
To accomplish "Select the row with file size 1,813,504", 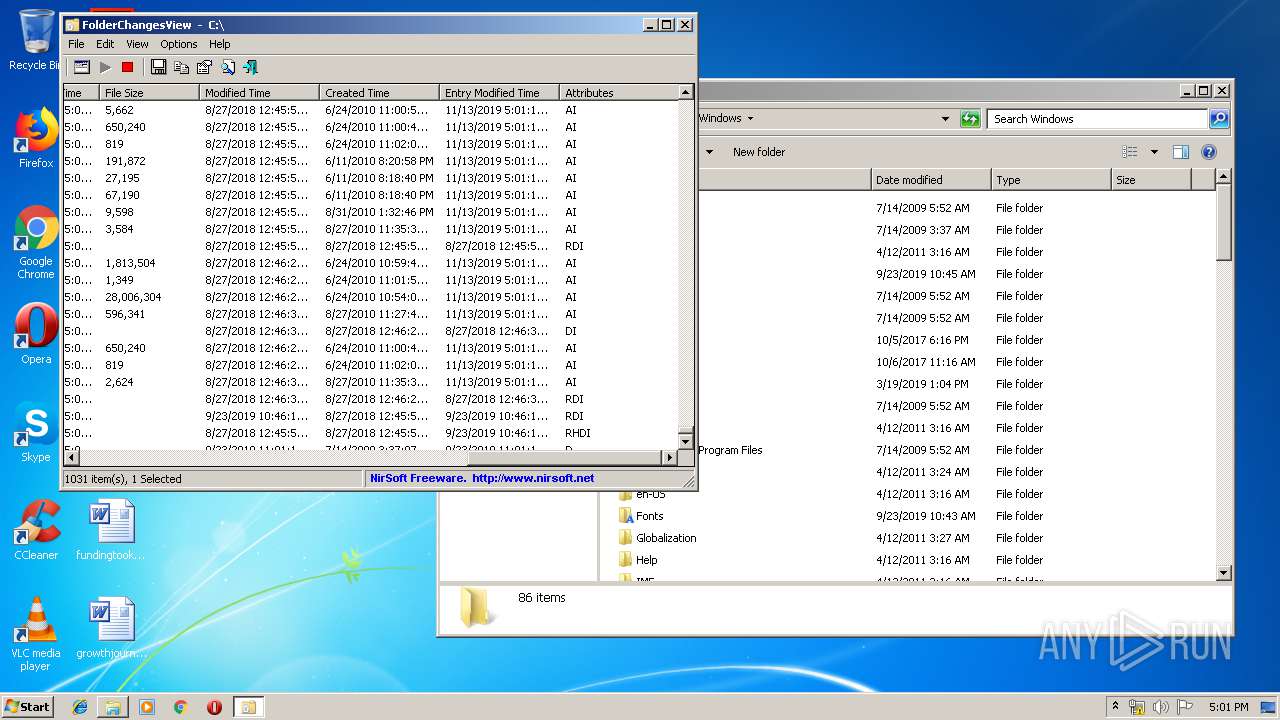I will [370, 263].
